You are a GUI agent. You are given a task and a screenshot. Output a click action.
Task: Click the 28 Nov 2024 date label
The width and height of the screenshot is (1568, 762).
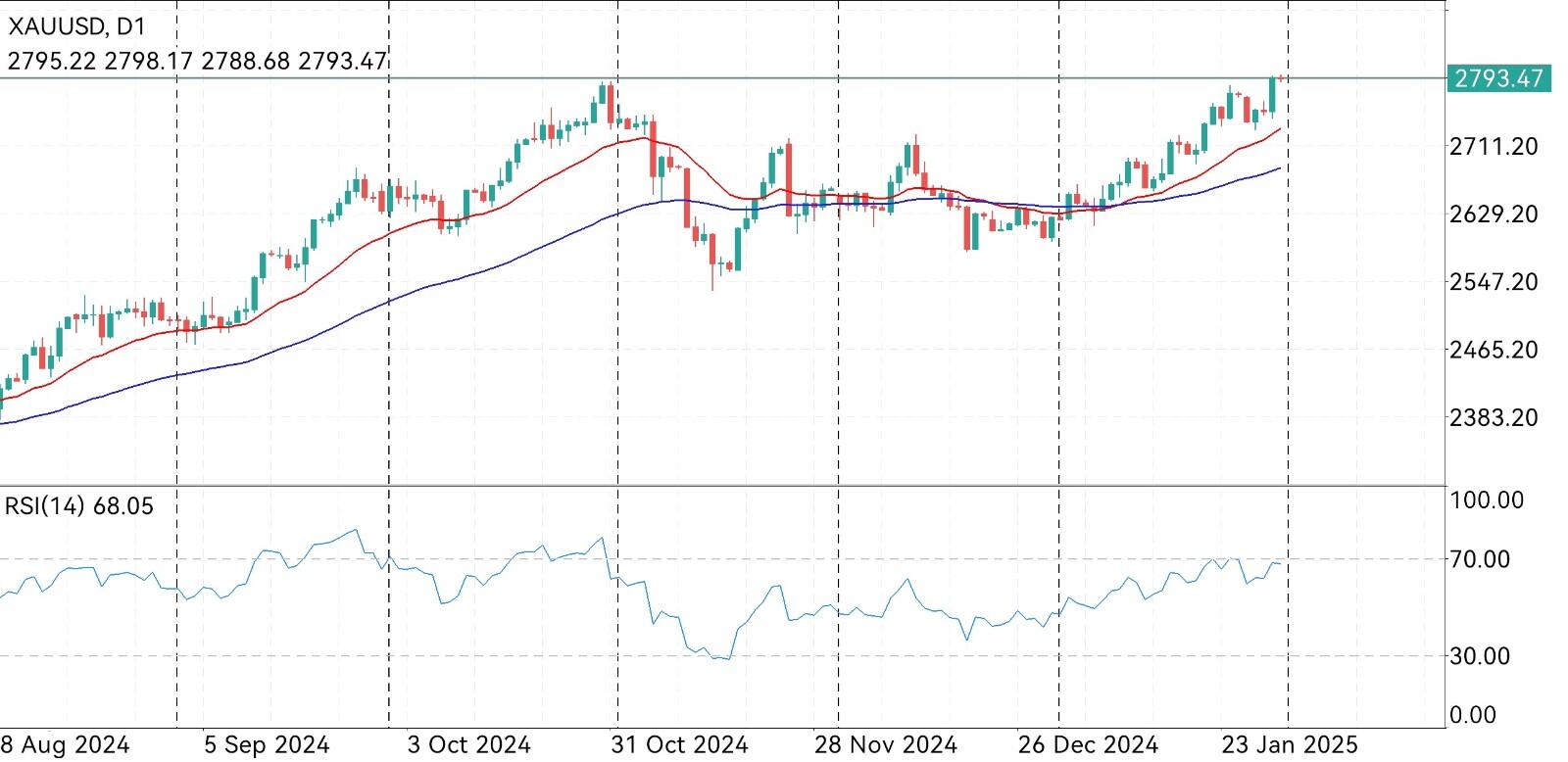coord(886,745)
